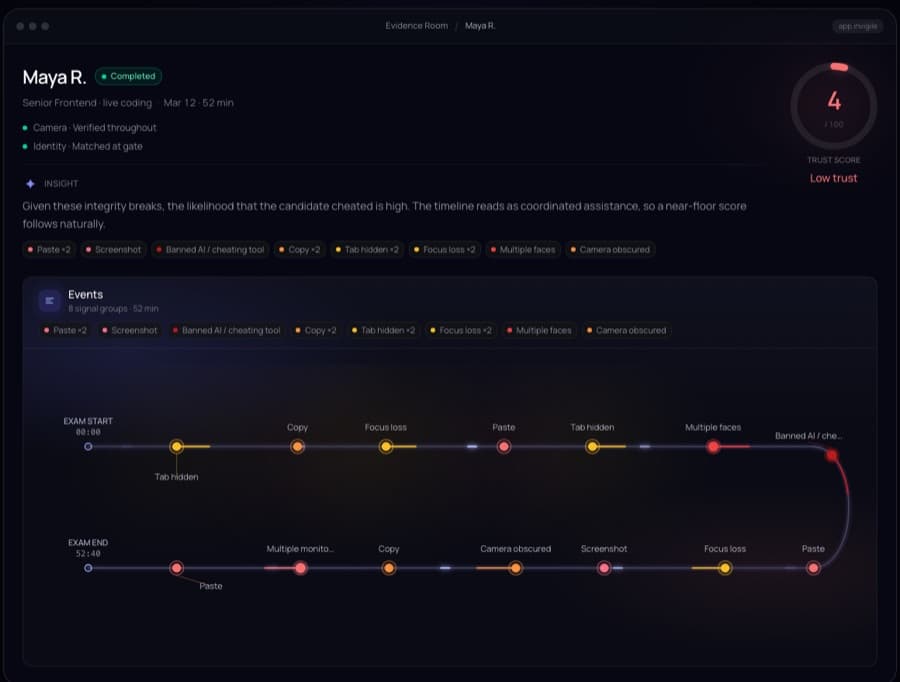Filter by Banned AI / cheating tool in Events panel
Viewport: 900px width, 682px height.
(x=226, y=331)
